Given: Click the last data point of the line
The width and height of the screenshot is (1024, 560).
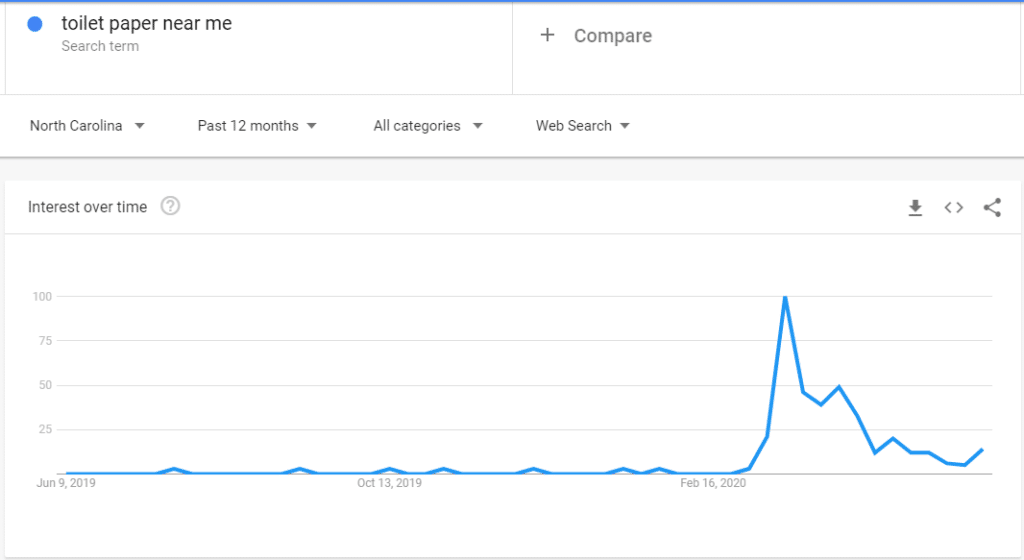Looking at the screenshot, I should point(982,450).
